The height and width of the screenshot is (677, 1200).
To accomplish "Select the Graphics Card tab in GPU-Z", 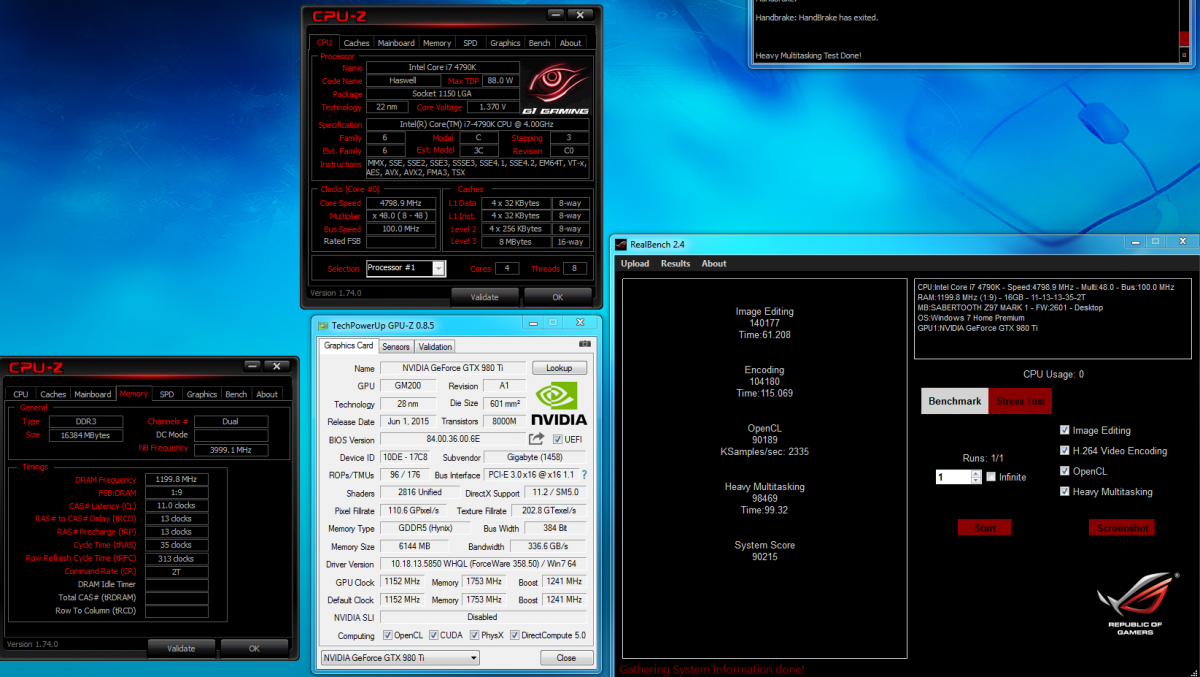I will point(349,345).
